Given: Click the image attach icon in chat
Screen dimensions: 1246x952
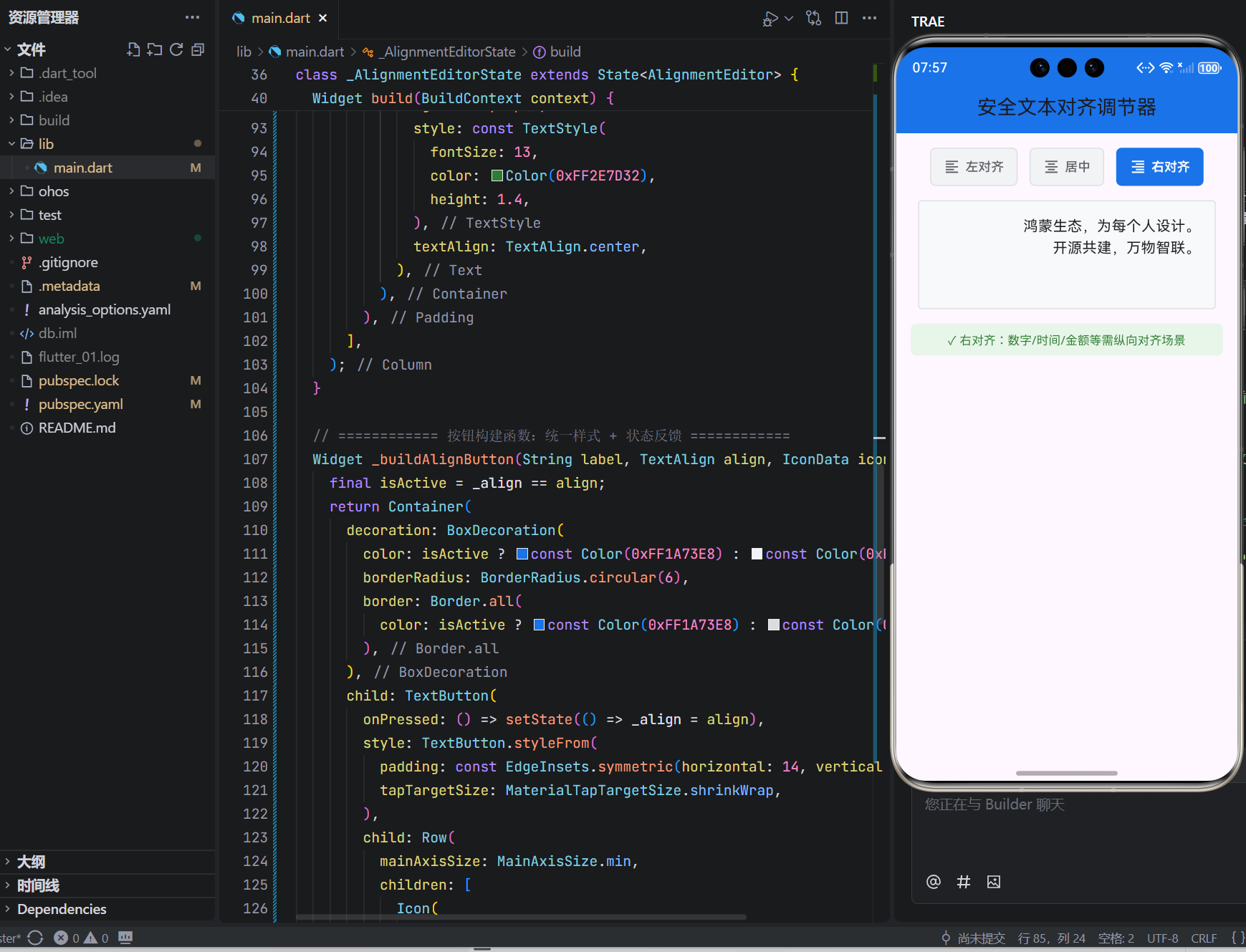Looking at the screenshot, I should tap(993, 882).
